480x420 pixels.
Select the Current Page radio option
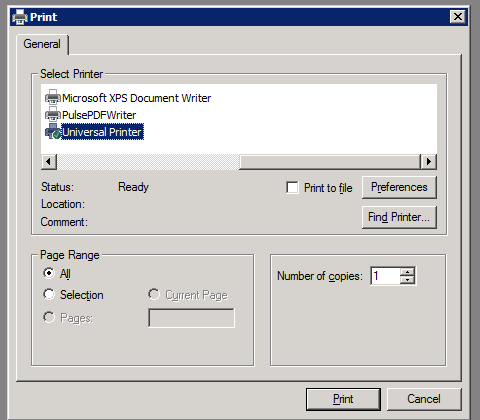pyautogui.click(x=154, y=294)
